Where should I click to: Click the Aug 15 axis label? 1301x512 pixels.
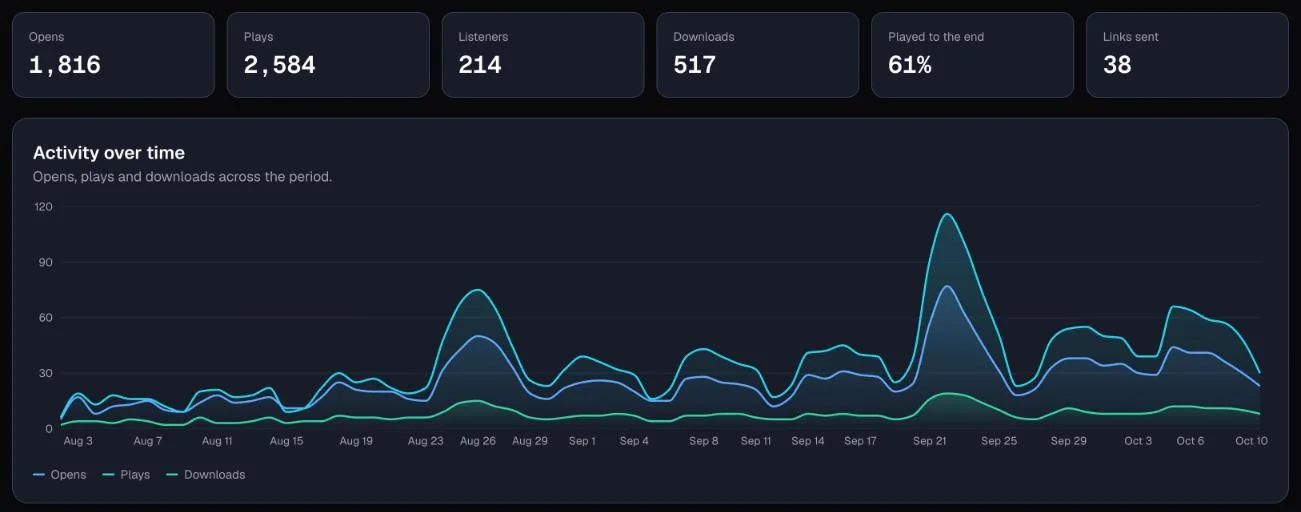point(286,441)
